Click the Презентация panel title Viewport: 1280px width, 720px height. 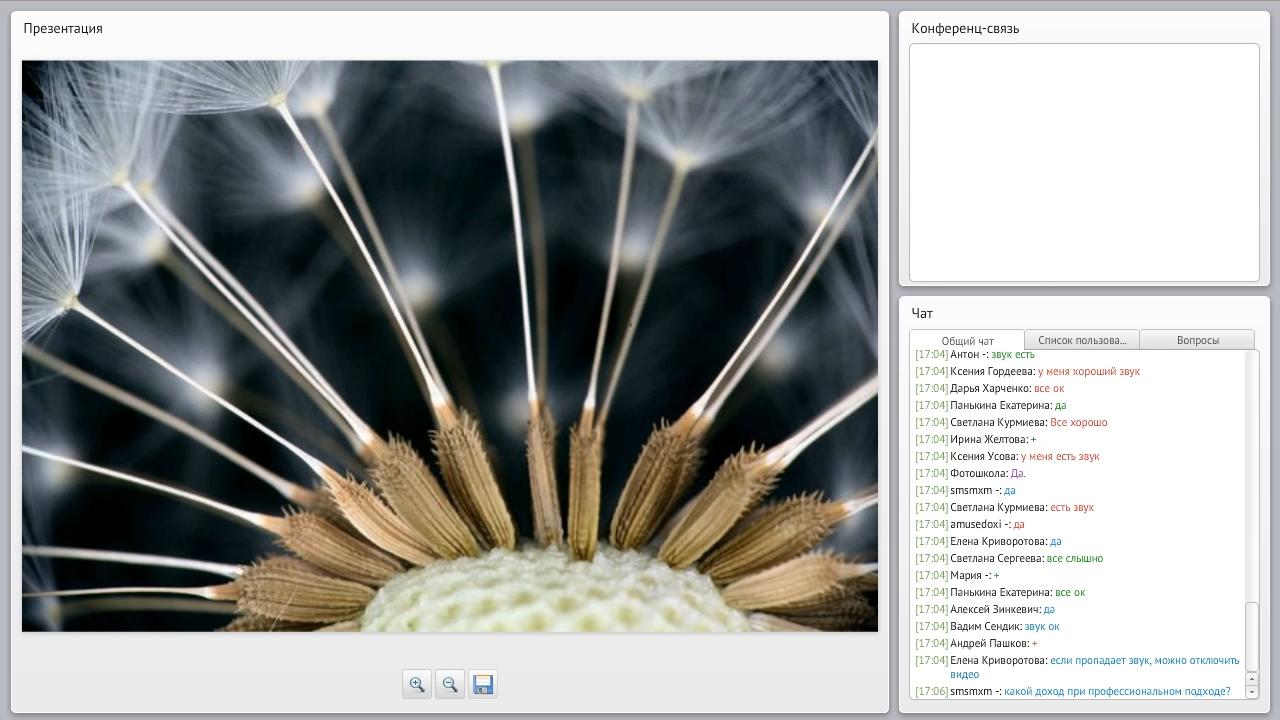[63, 28]
